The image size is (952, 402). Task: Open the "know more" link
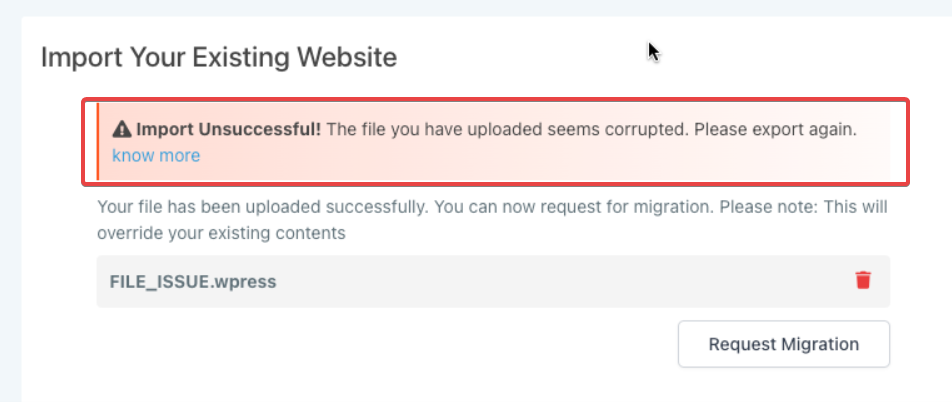(156, 156)
